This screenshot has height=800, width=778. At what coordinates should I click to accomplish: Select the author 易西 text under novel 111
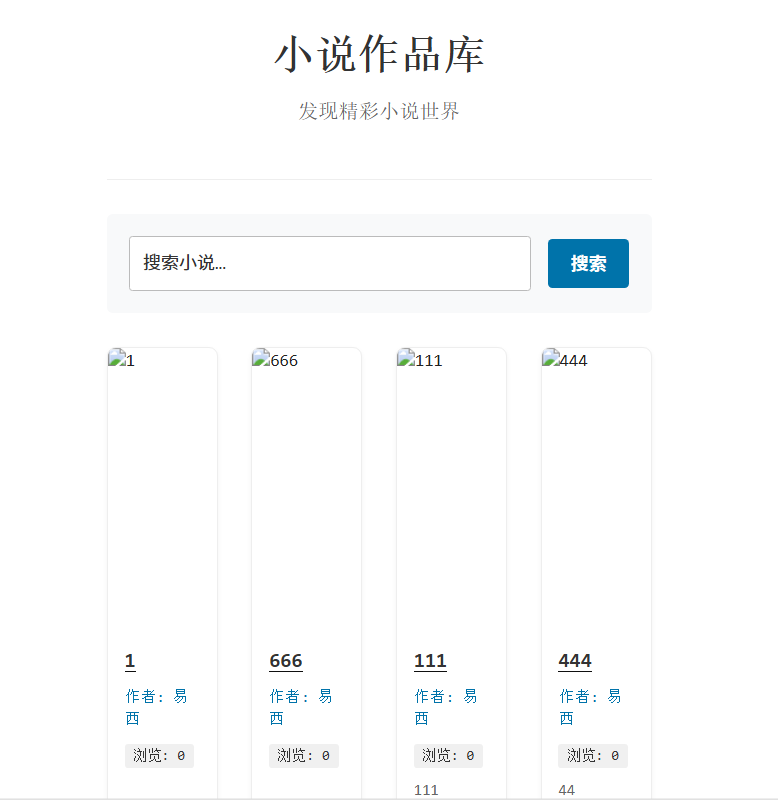(446, 706)
